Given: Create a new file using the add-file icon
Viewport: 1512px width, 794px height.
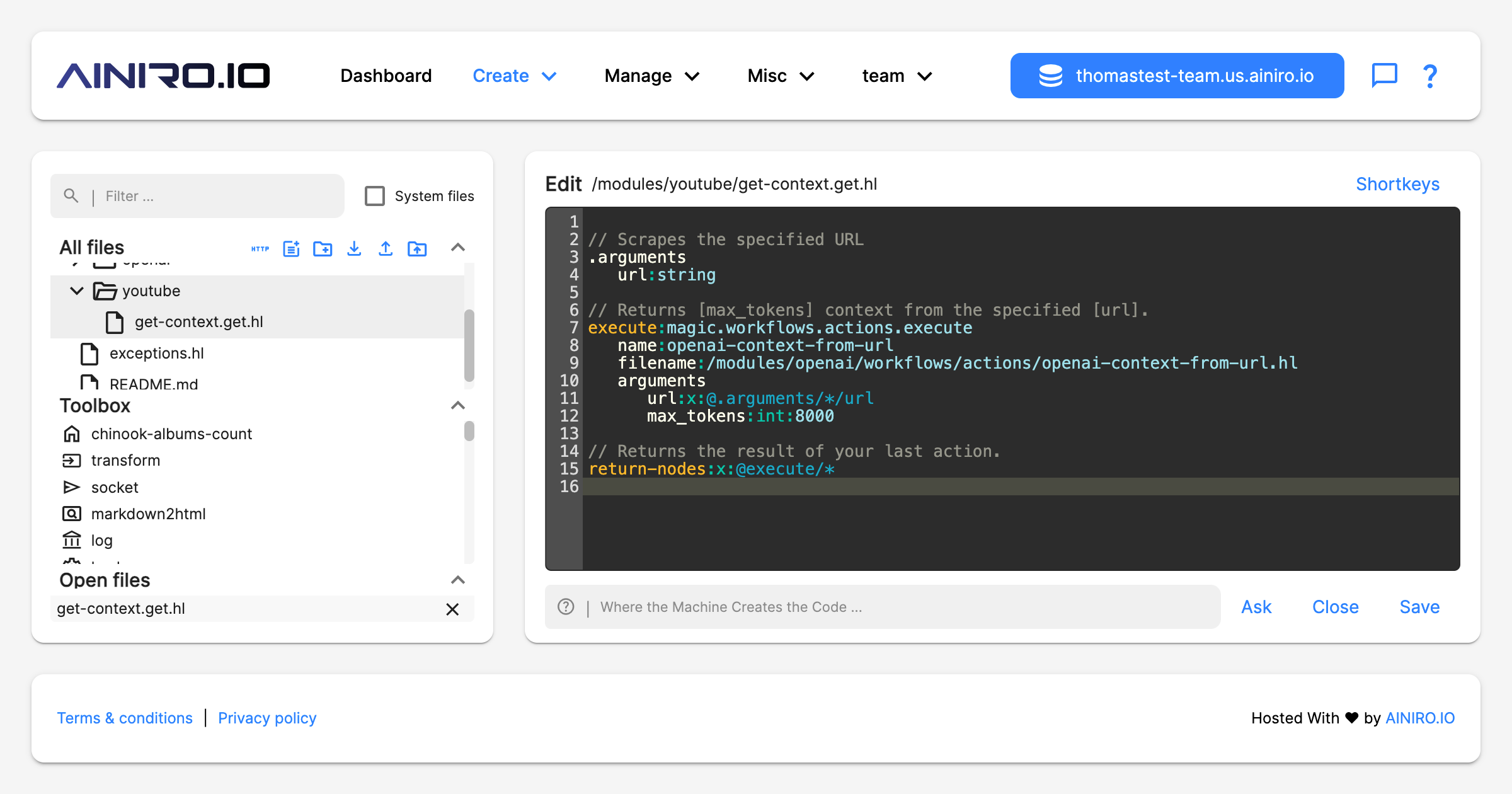Looking at the screenshot, I should (291, 249).
